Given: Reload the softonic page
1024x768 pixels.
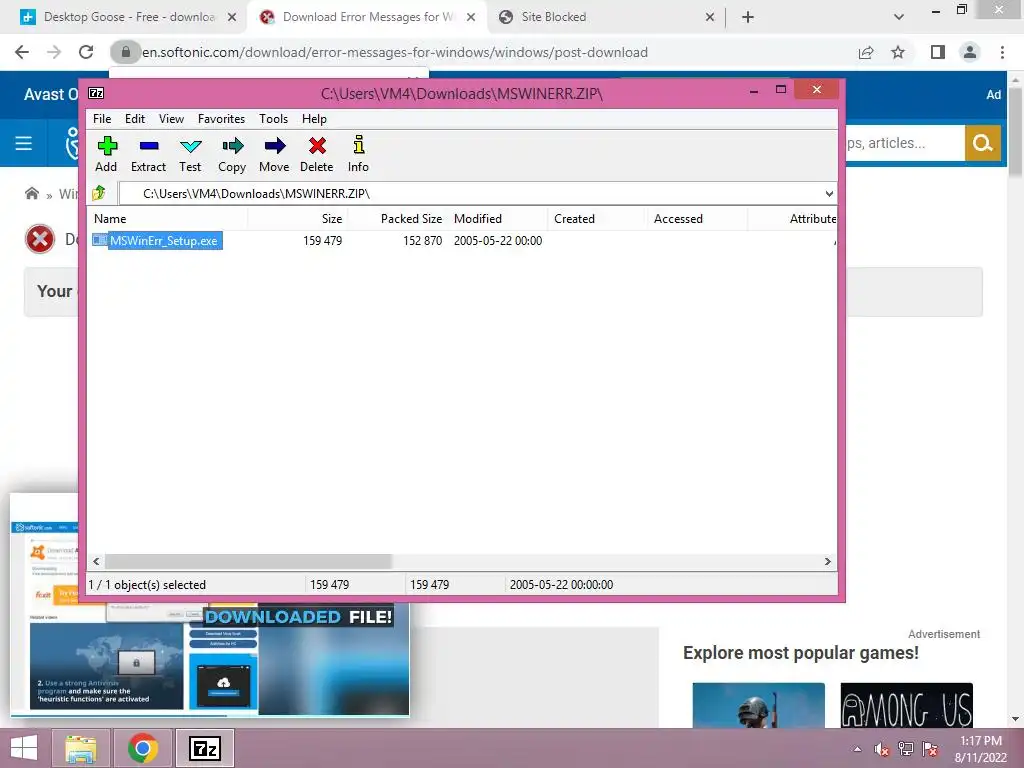Looking at the screenshot, I should [86, 52].
